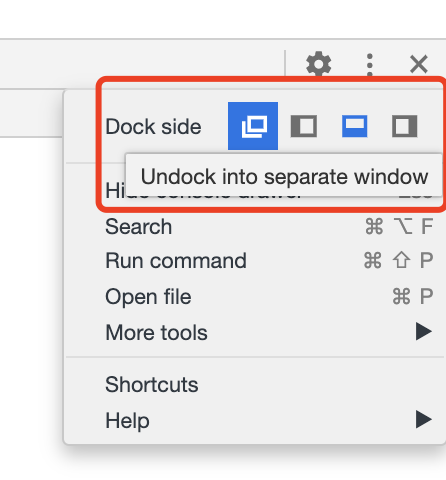Expand the arrow beside More tools

[424, 332]
